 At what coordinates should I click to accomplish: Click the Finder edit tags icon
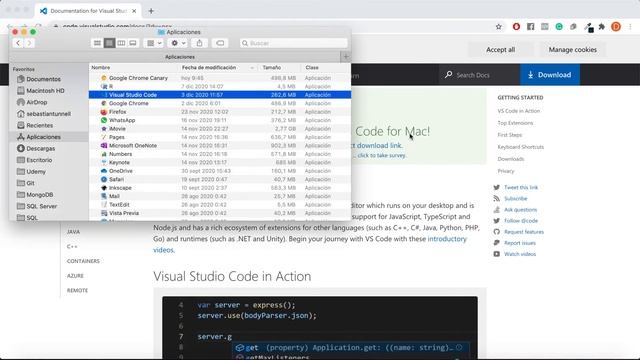point(220,43)
